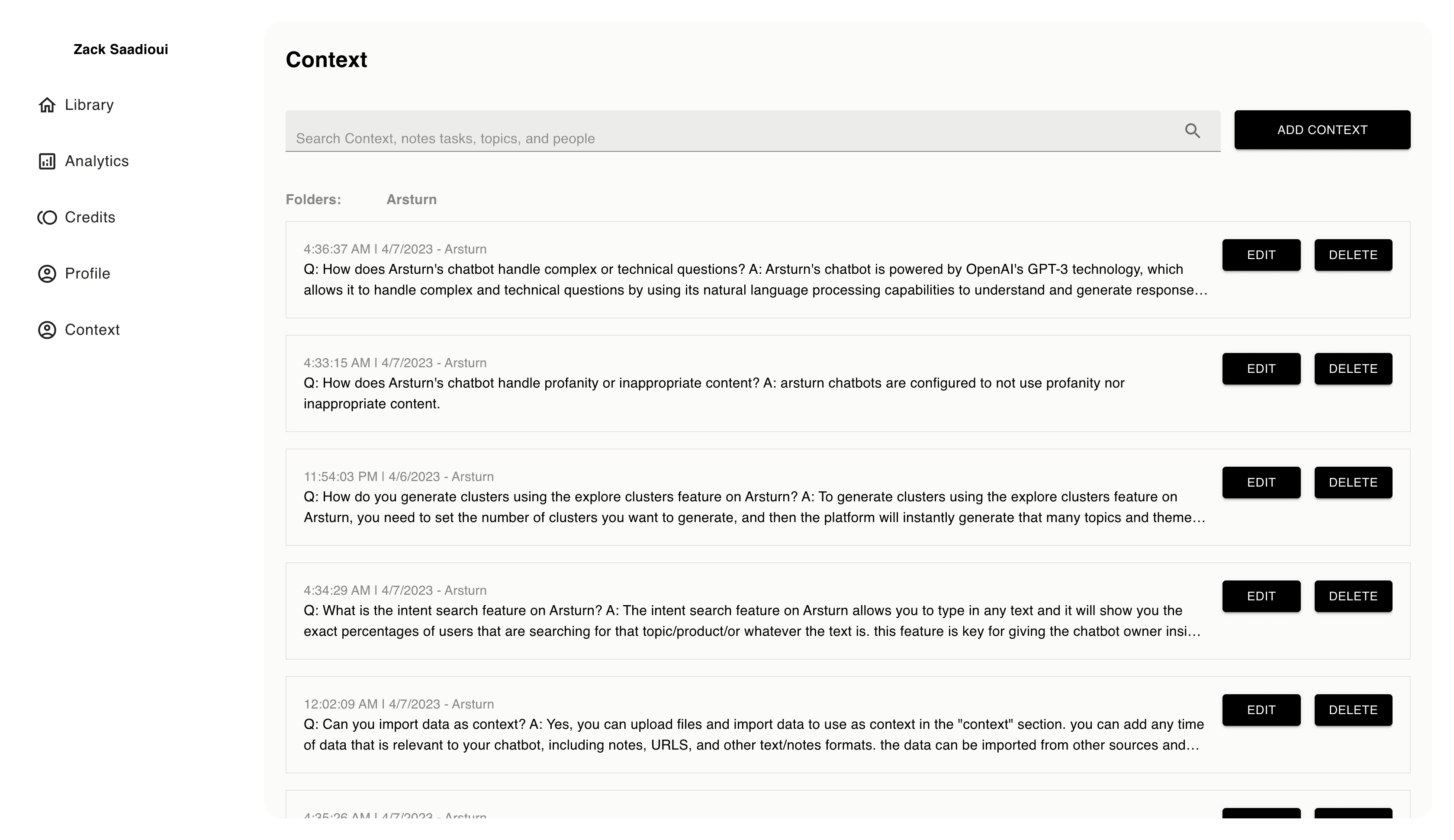Delete the intent search feature entry

pos(1353,596)
